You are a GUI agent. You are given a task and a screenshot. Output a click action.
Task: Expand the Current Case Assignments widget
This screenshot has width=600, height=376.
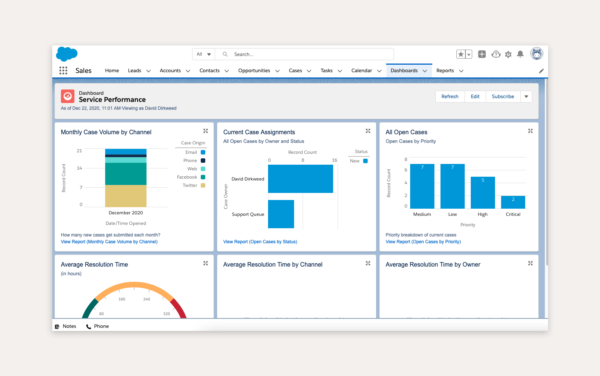368,131
